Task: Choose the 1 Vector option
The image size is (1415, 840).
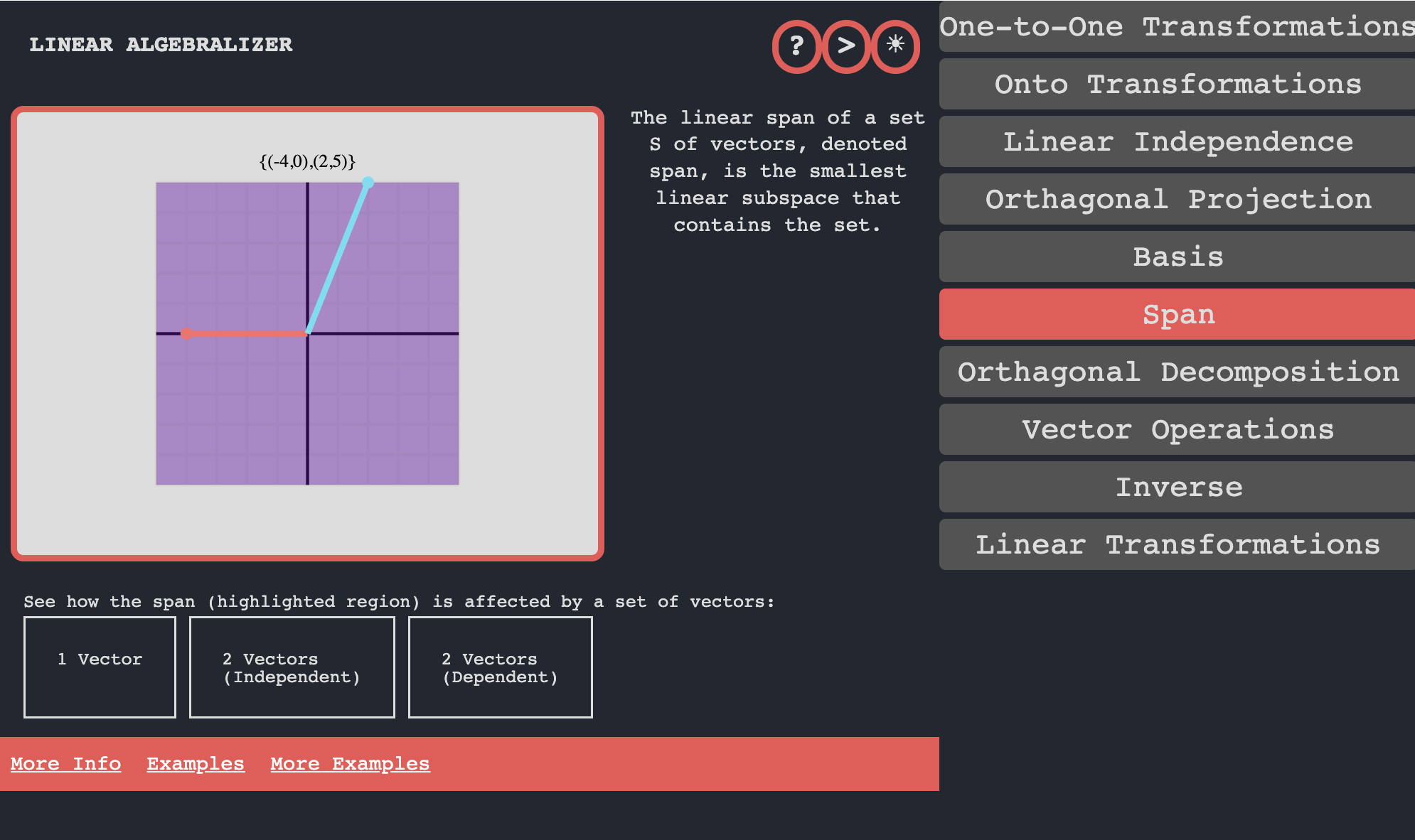Action: click(x=100, y=667)
